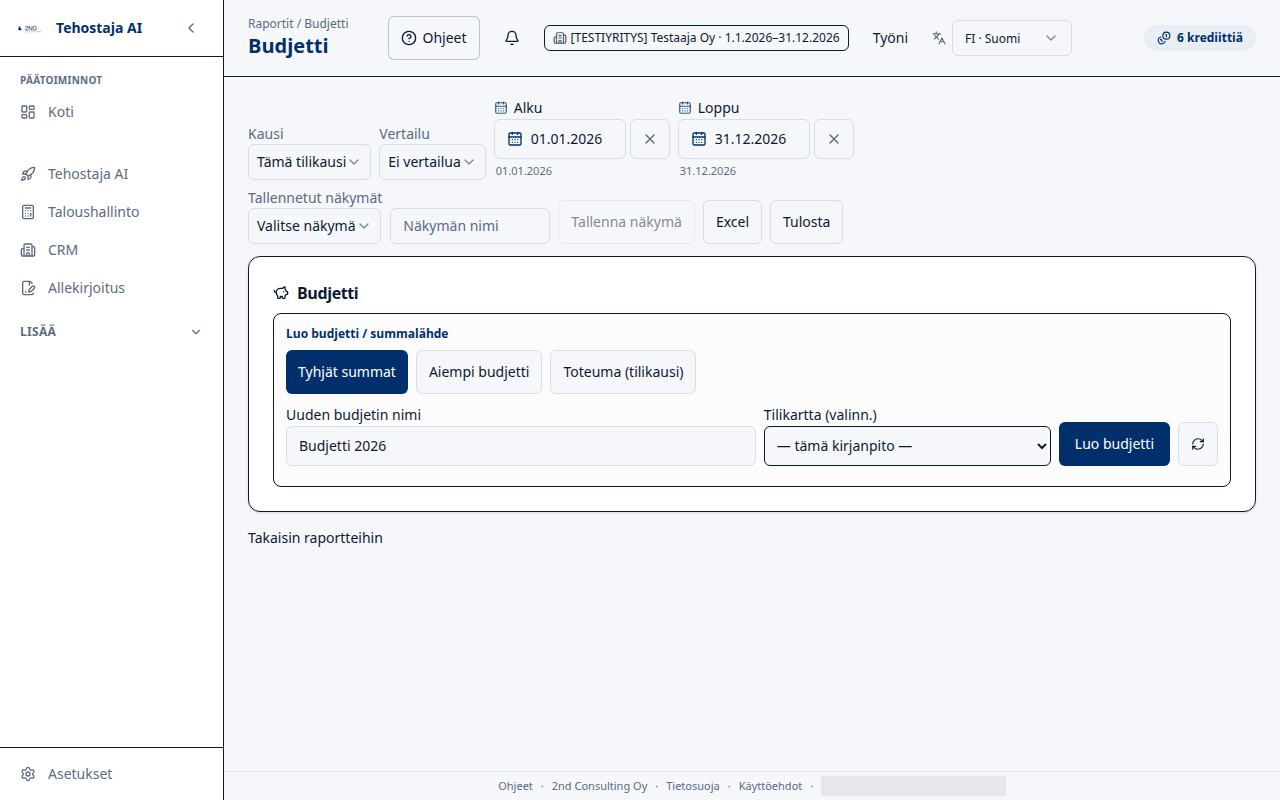
Task: Click the Raportit breadcrumb link
Action: pyautogui.click(x=271, y=22)
